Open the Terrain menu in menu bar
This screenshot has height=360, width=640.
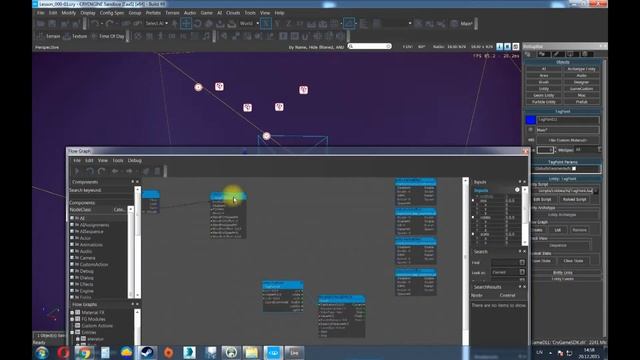172,13
